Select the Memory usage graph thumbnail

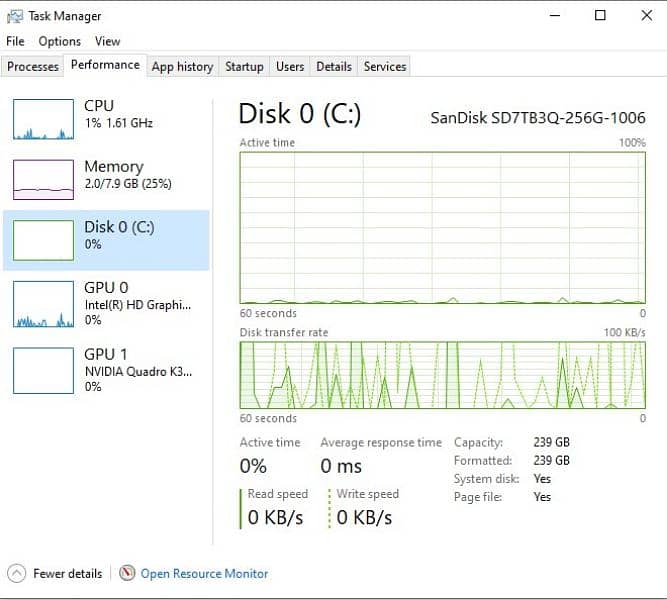point(43,179)
